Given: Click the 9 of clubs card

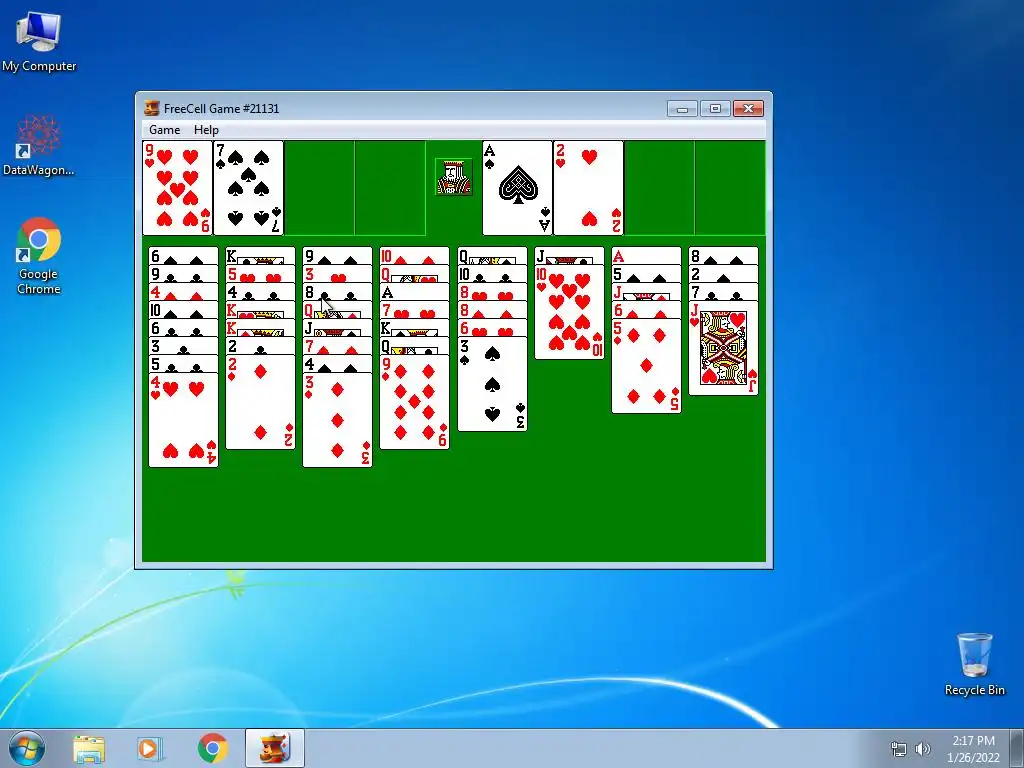Looking at the screenshot, I should tap(184, 274).
